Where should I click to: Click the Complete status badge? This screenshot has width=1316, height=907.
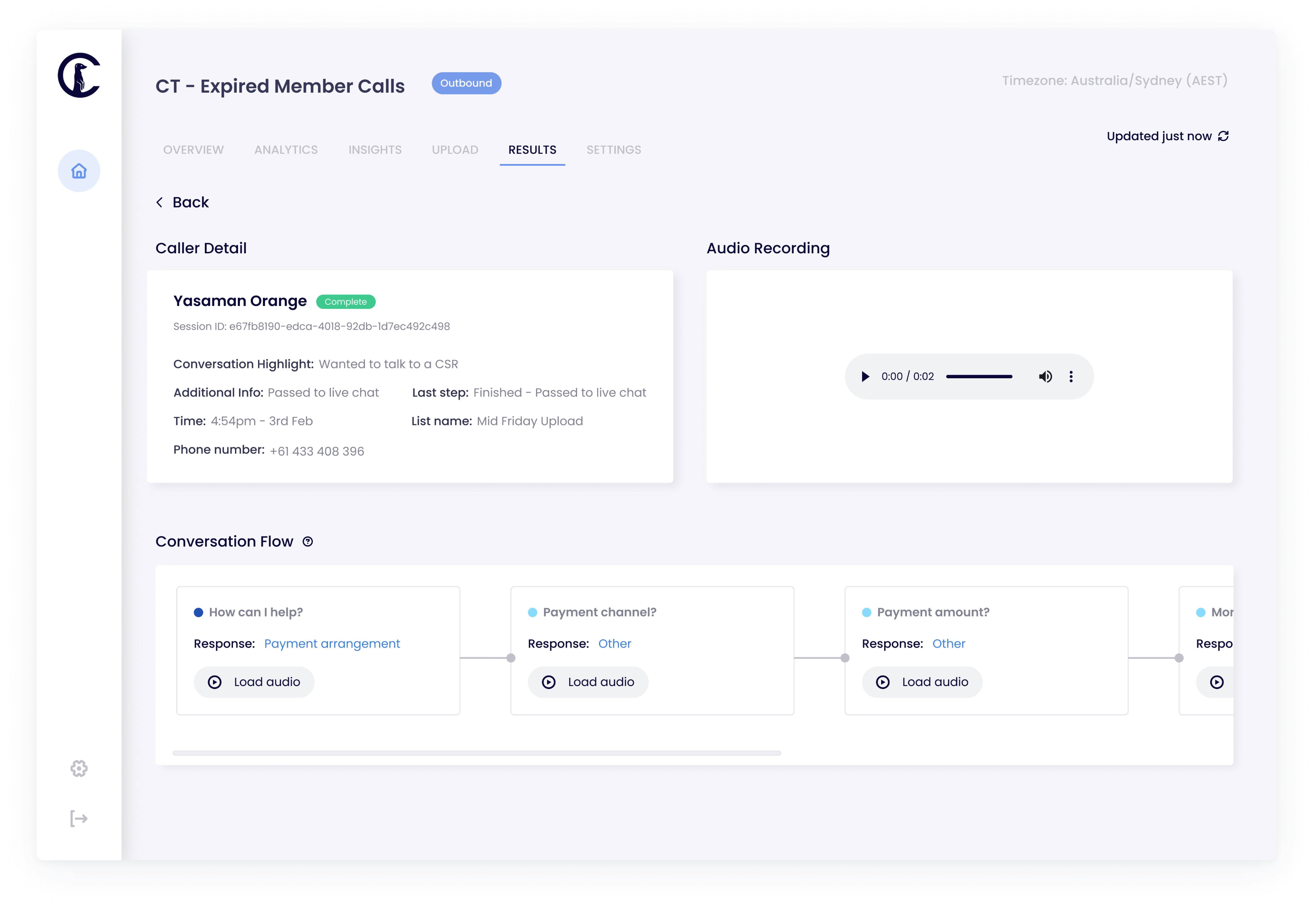[346, 302]
